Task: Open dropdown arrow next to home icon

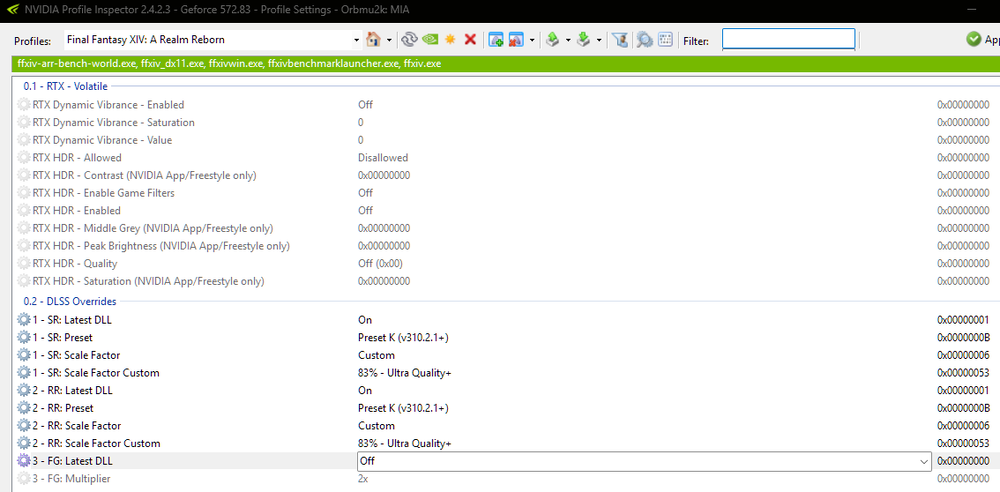Action: [389, 40]
